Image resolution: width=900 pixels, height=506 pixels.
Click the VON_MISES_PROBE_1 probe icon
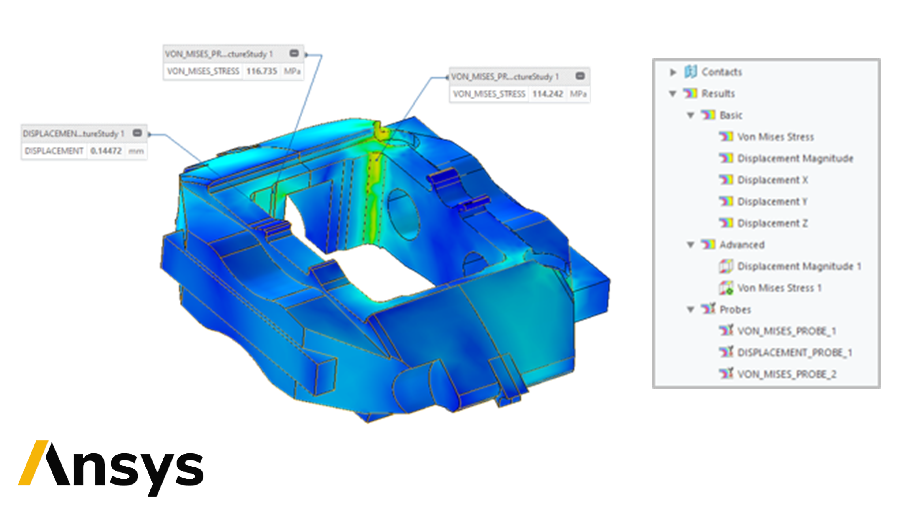(x=727, y=331)
